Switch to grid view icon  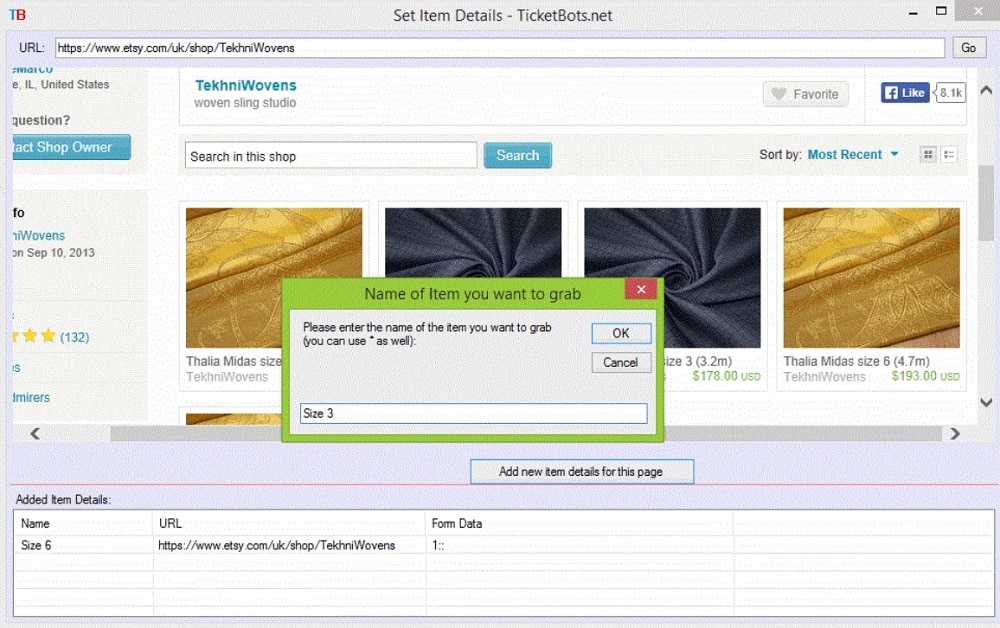(928, 154)
